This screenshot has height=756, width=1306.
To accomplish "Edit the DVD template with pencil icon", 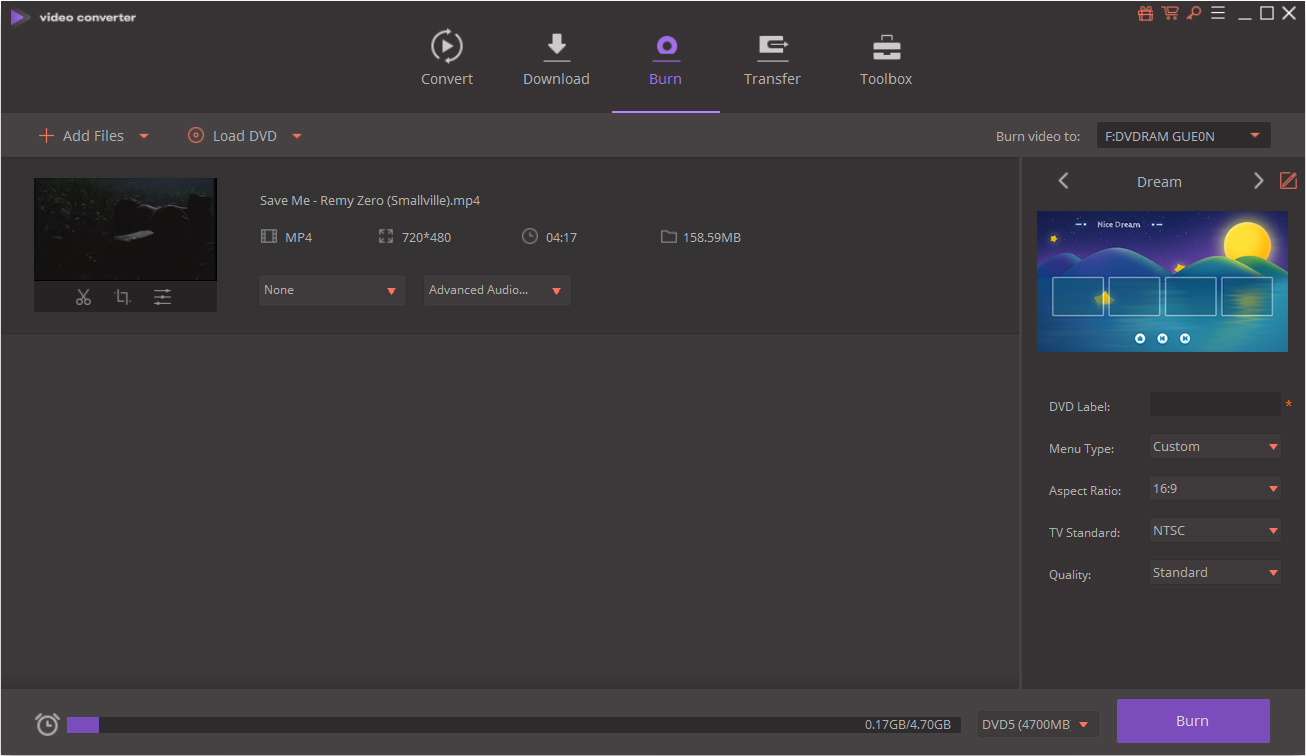I will [x=1288, y=181].
